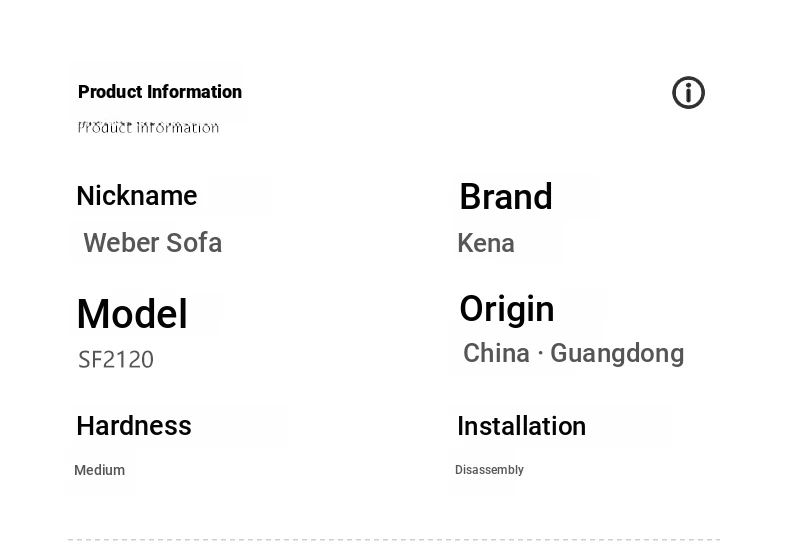Click the faded subtitle under the heading

click(148, 127)
